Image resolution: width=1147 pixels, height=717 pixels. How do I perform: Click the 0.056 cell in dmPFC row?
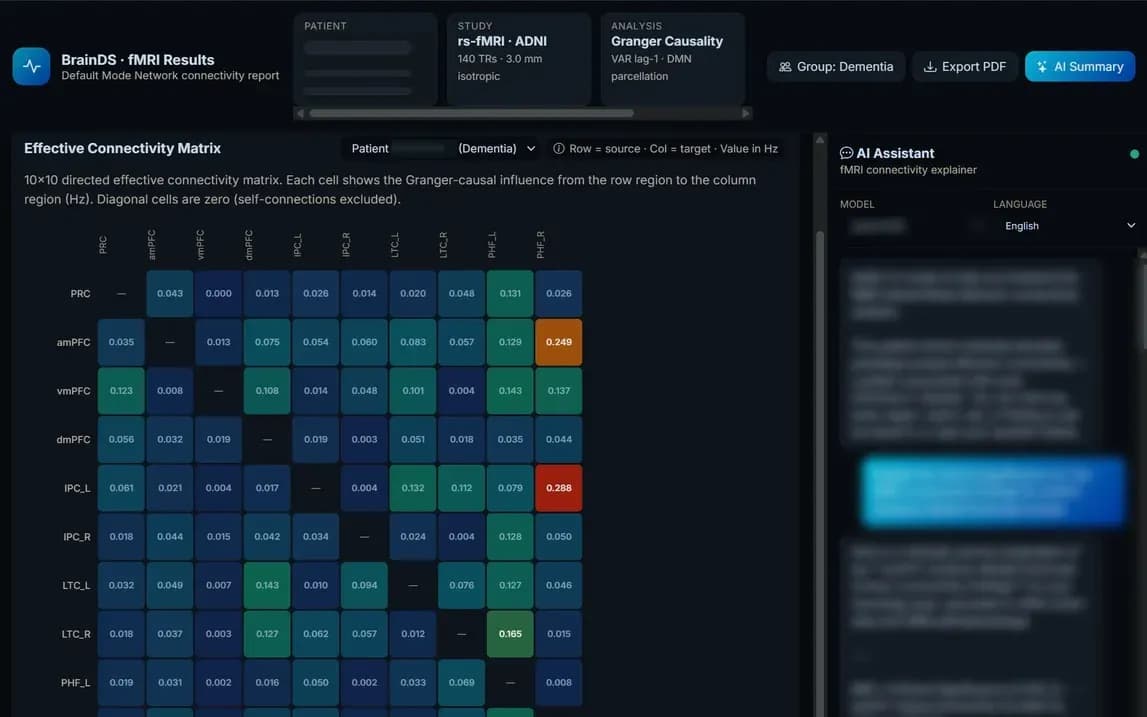click(x=121, y=439)
